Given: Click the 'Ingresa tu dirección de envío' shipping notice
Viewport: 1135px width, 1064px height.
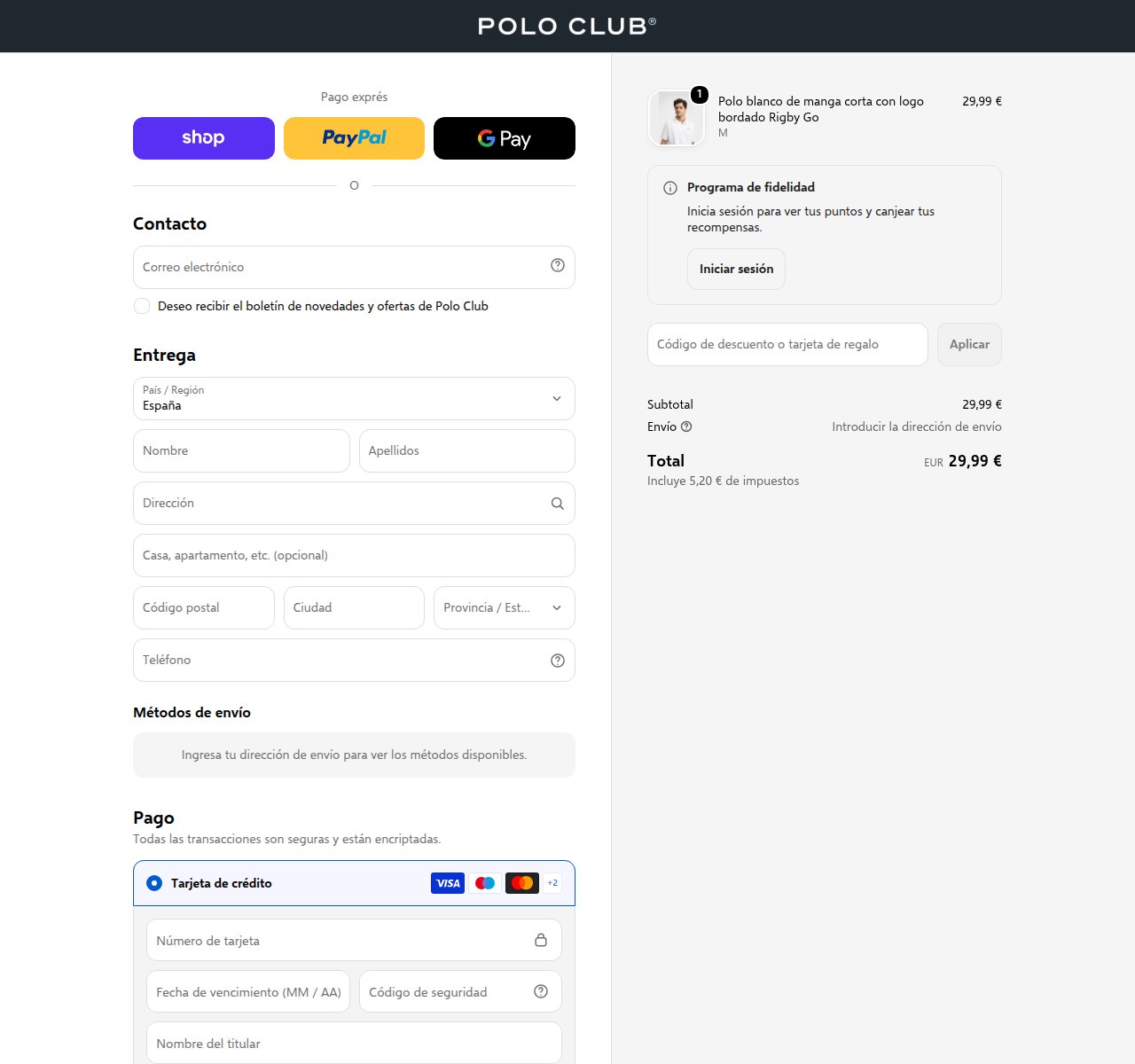Looking at the screenshot, I should 354,755.
